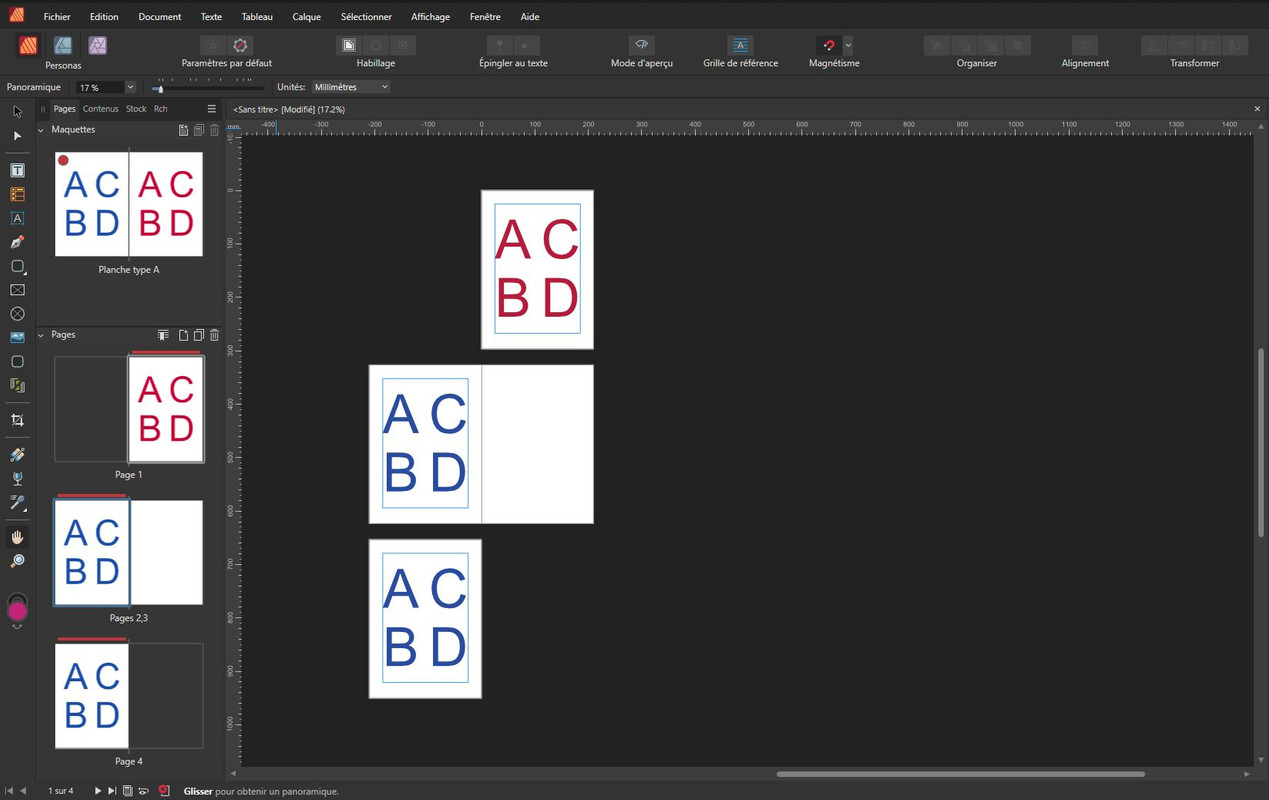Open Paramètres par défaut gear icon
The height and width of the screenshot is (800, 1269).
[240, 45]
